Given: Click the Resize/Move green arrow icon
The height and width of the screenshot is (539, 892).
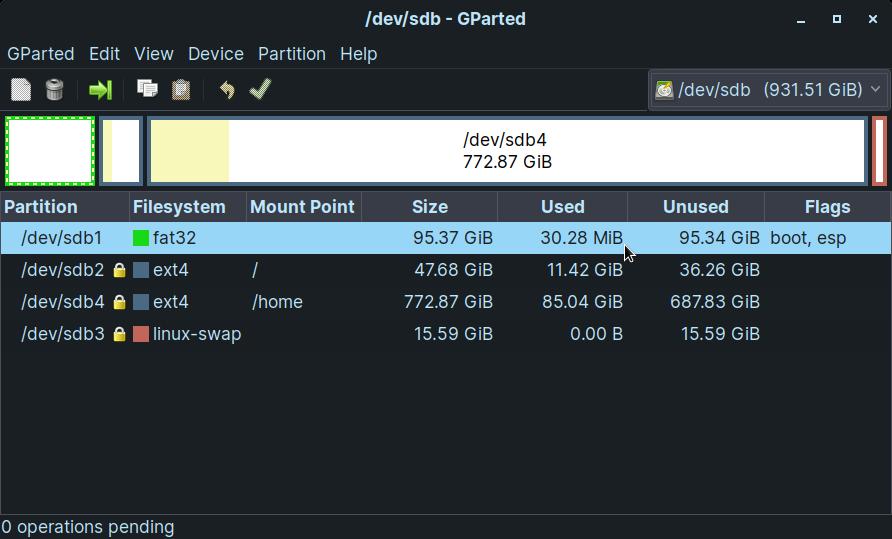Looking at the screenshot, I should tap(101, 89).
